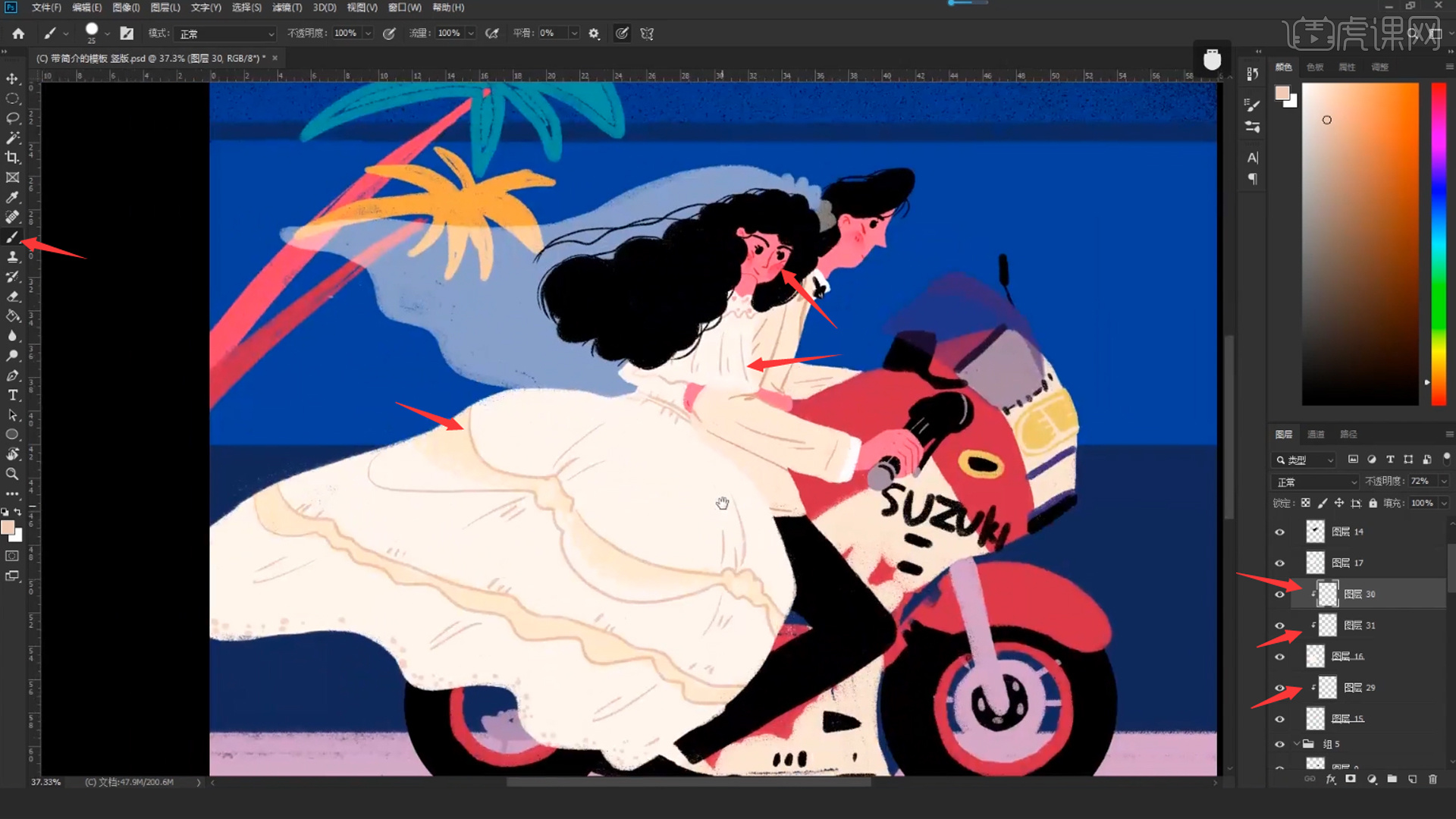
Task: Click the lock all layer button
Action: (x=1373, y=504)
